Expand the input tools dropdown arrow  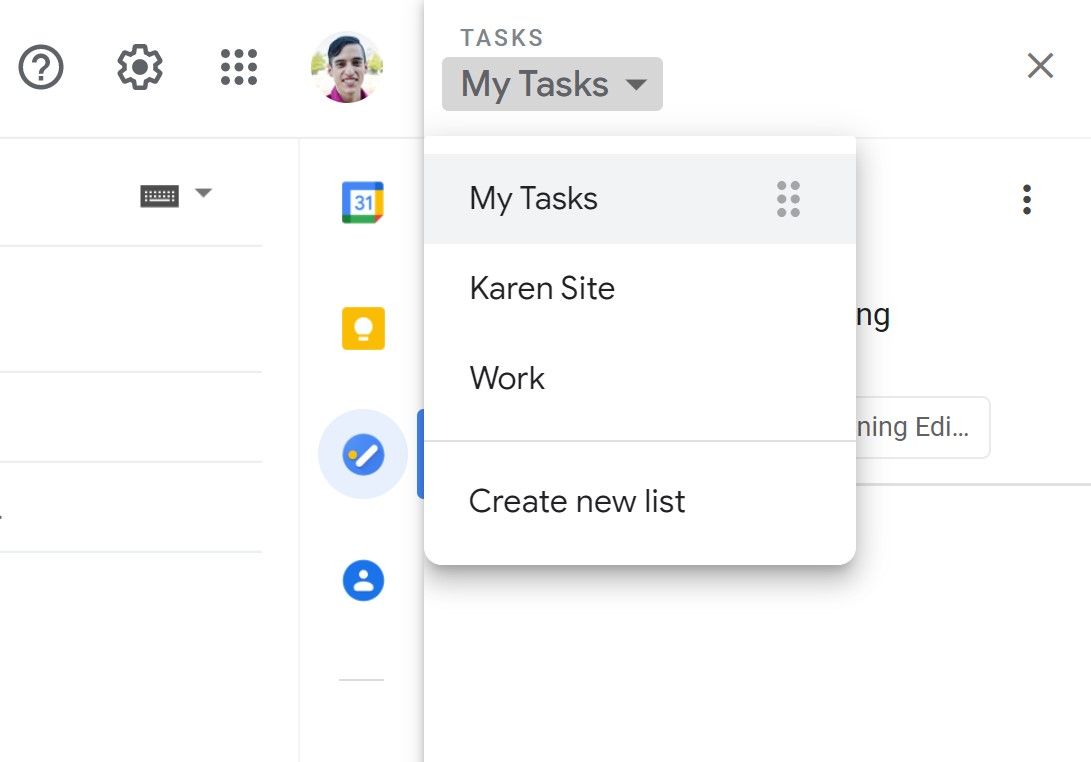coord(203,193)
